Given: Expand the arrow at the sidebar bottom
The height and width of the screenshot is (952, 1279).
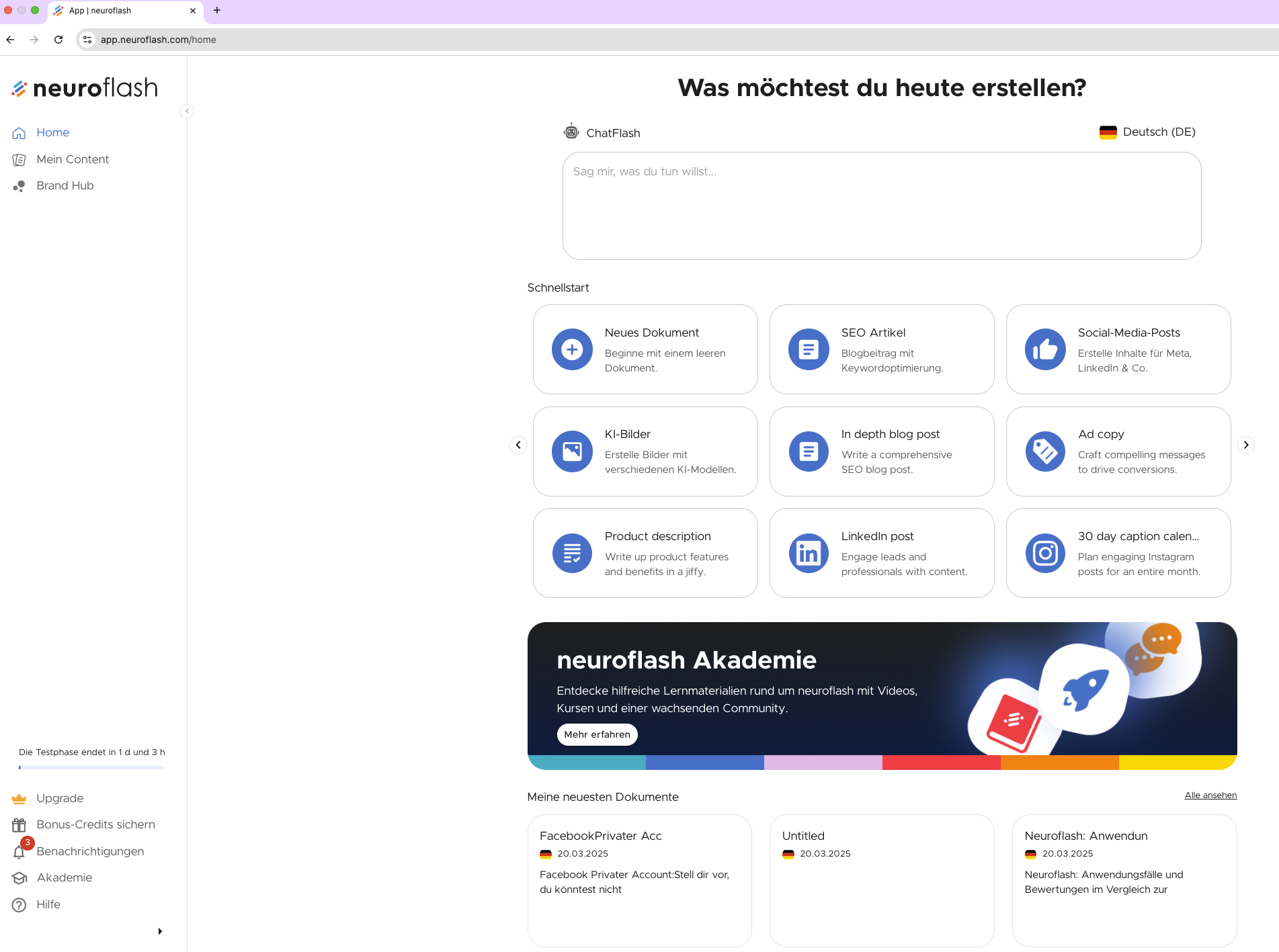Looking at the screenshot, I should [160, 931].
